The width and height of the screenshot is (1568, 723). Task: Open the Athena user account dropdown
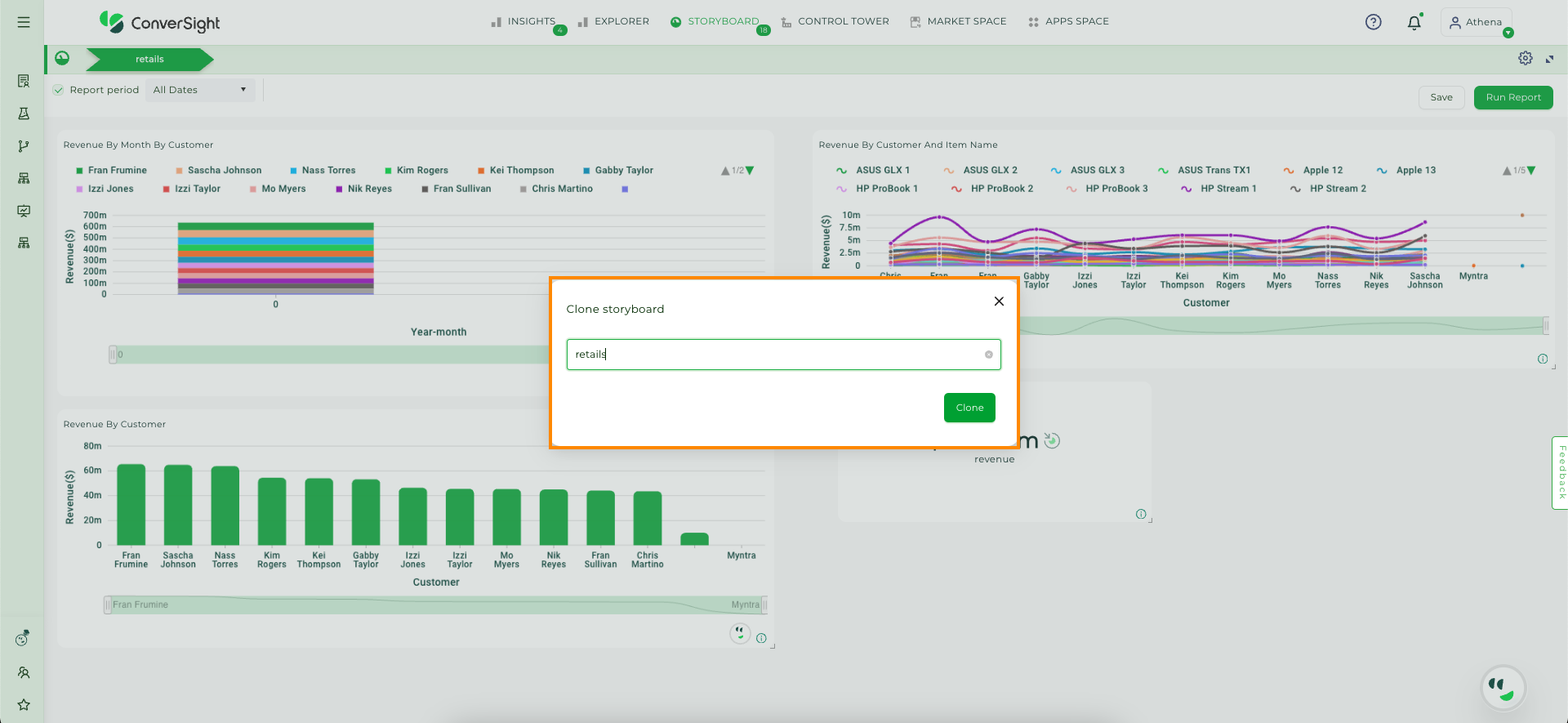pos(1477,22)
